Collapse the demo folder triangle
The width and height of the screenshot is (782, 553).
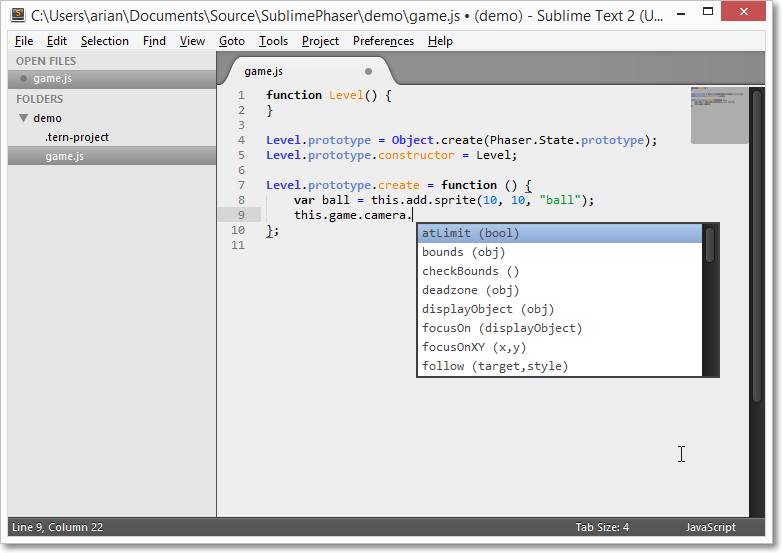click(x=23, y=118)
